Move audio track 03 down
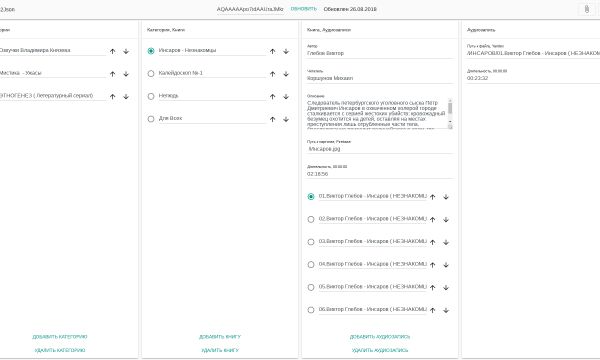 [446, 242]
